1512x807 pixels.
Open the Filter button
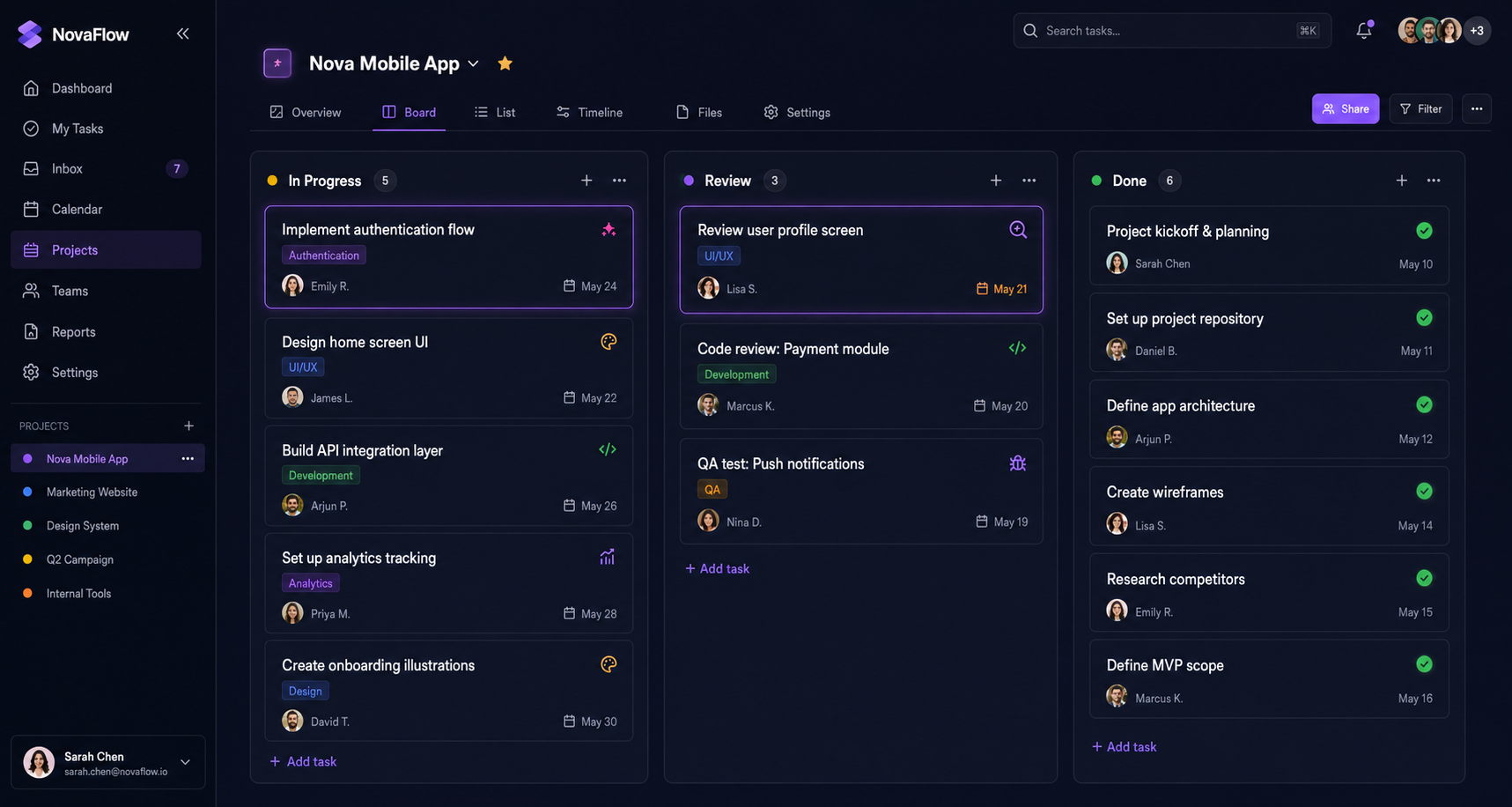[x=1420, y=109]
